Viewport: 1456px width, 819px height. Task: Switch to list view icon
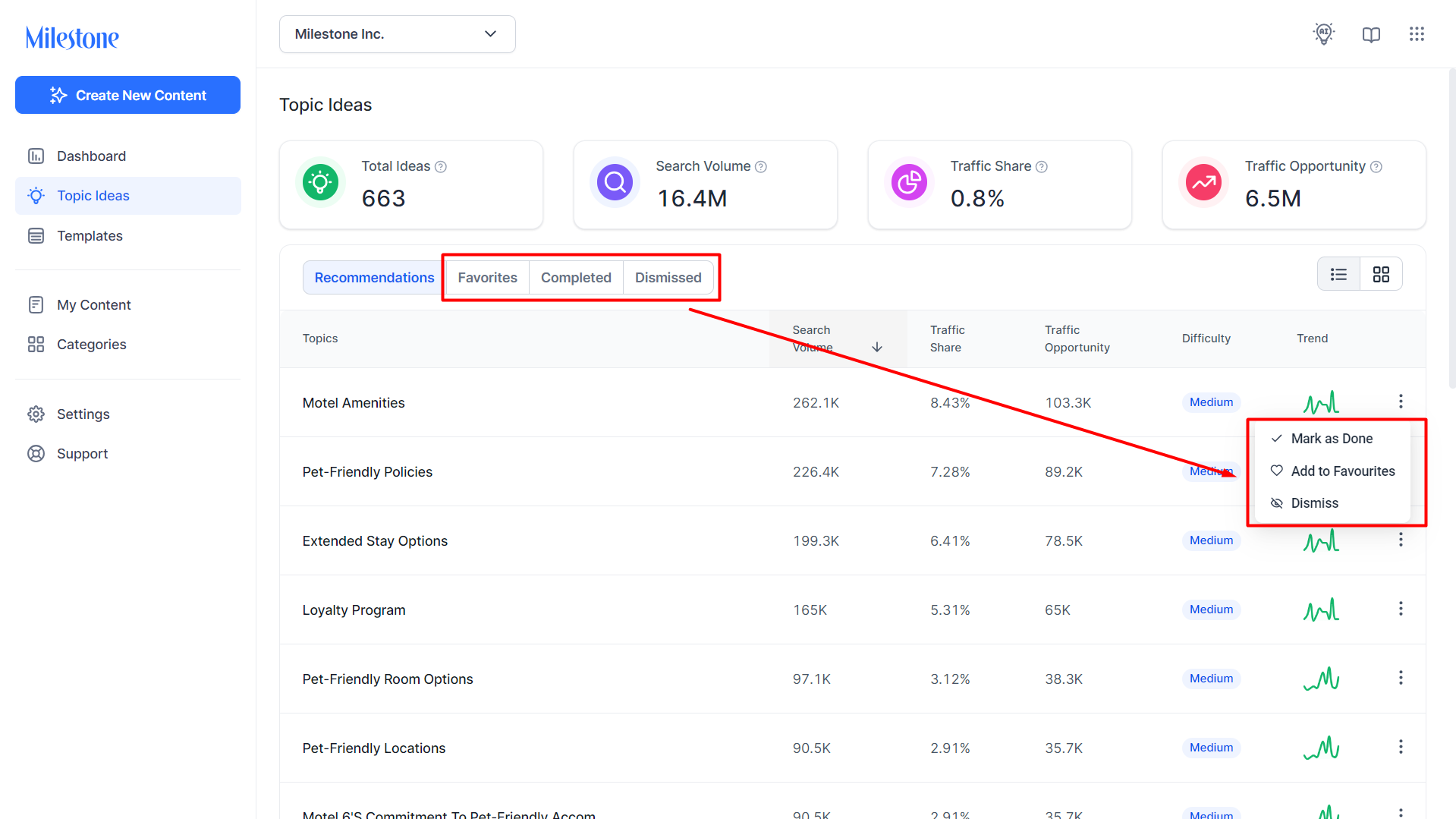pyautogui.click(x=1338, y=274)
